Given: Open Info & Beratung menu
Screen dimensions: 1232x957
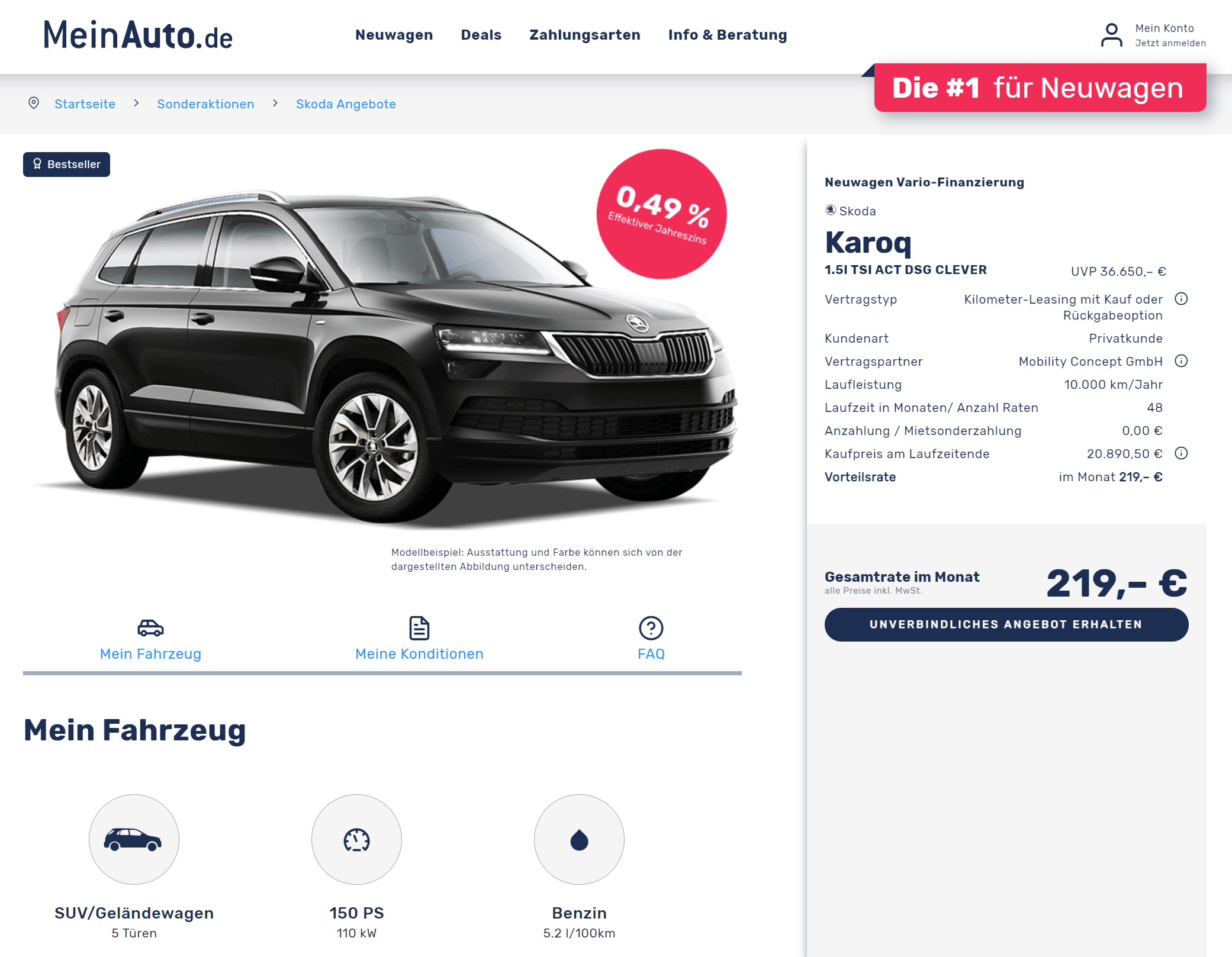Looking at the screenshot, I should (x=728, y=35).
